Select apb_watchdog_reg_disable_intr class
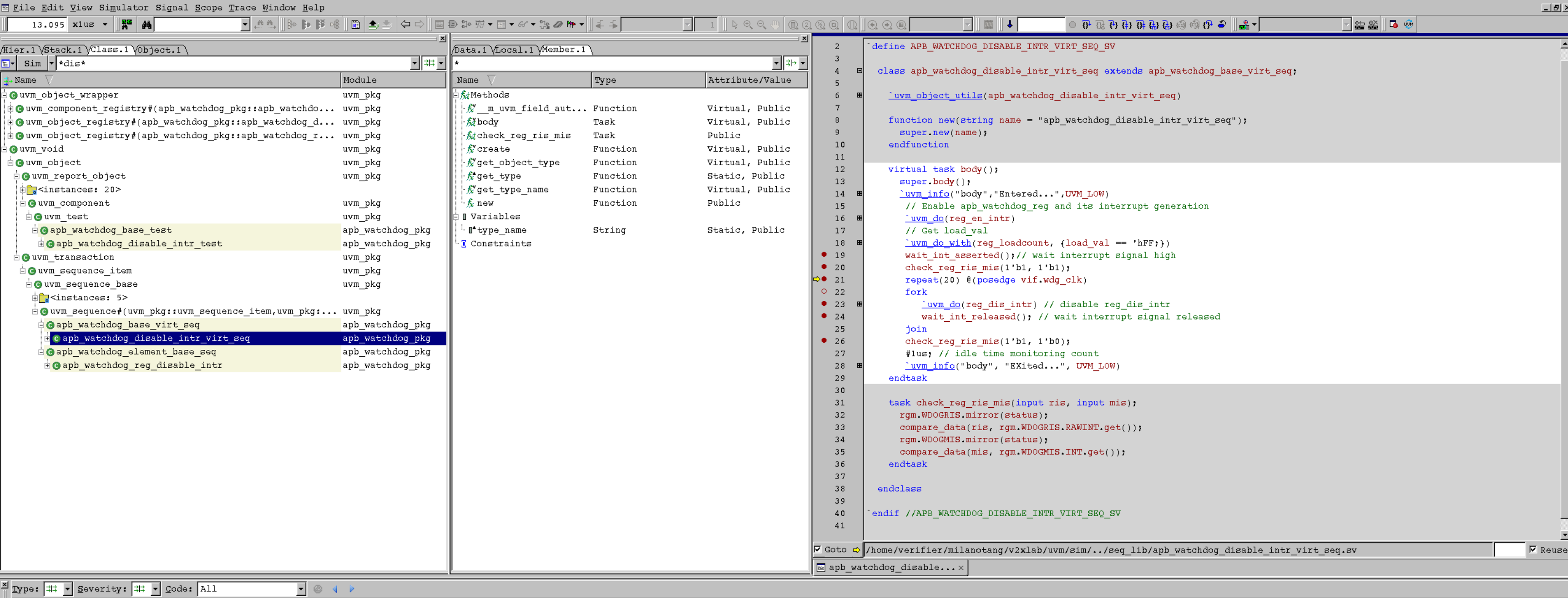This screenshot has width=1568, height=598. point(142,365)
